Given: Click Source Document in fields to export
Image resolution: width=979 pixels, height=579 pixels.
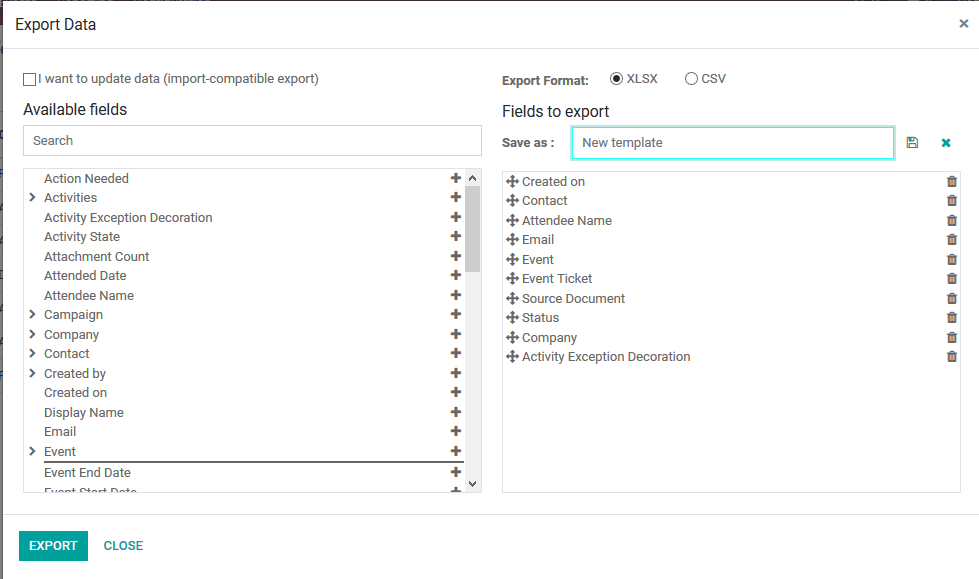Looking at the screenshot, I should click(x=573, y=299).
